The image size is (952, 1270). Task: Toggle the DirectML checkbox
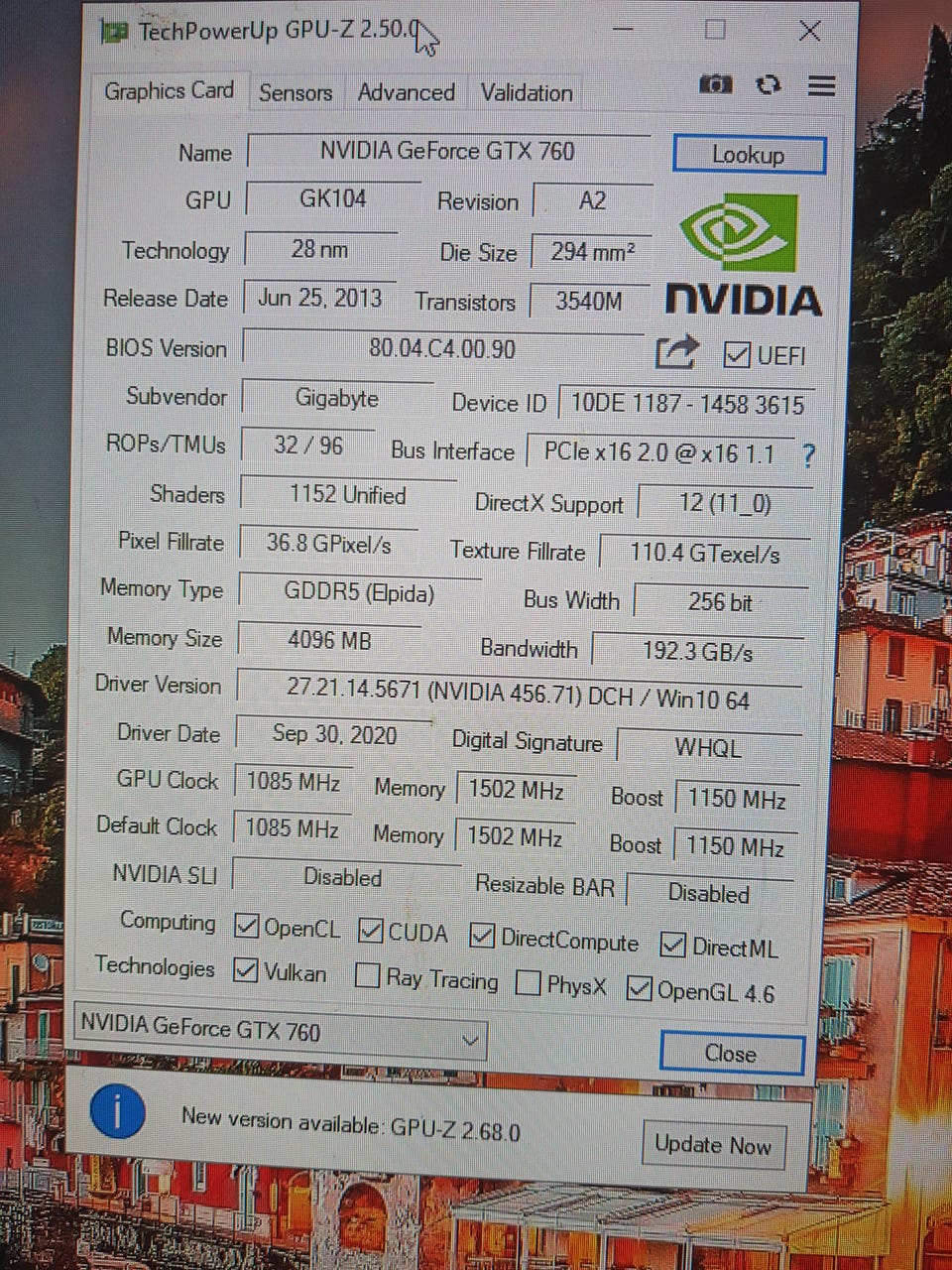pos(672,945)
